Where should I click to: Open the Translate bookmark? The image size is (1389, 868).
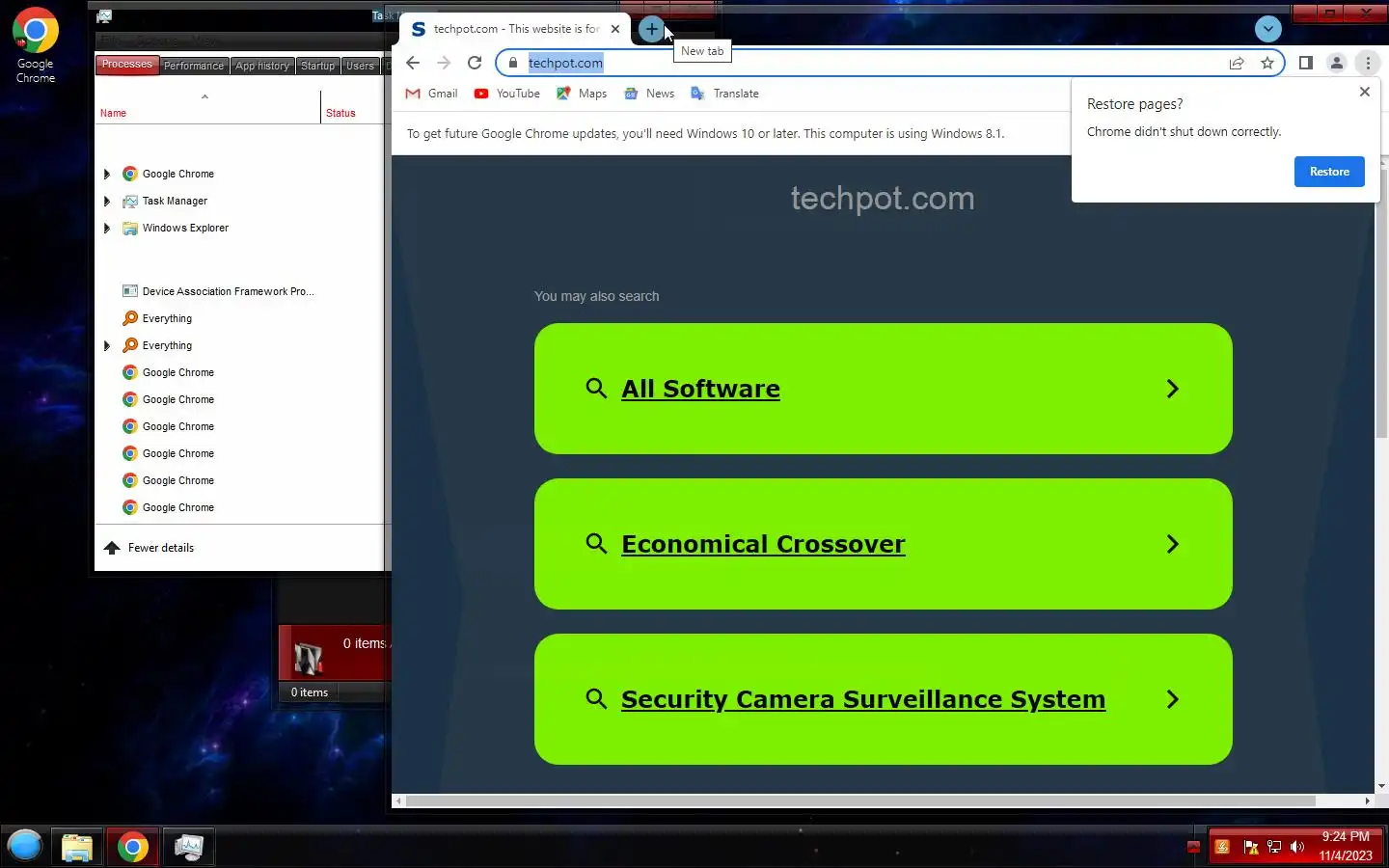coord(724,94)
